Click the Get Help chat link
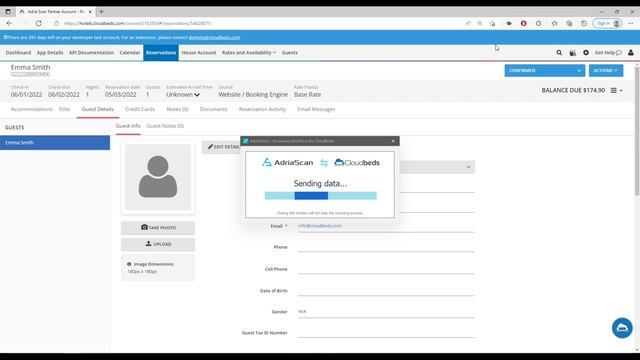 click(x=608, y=53)
